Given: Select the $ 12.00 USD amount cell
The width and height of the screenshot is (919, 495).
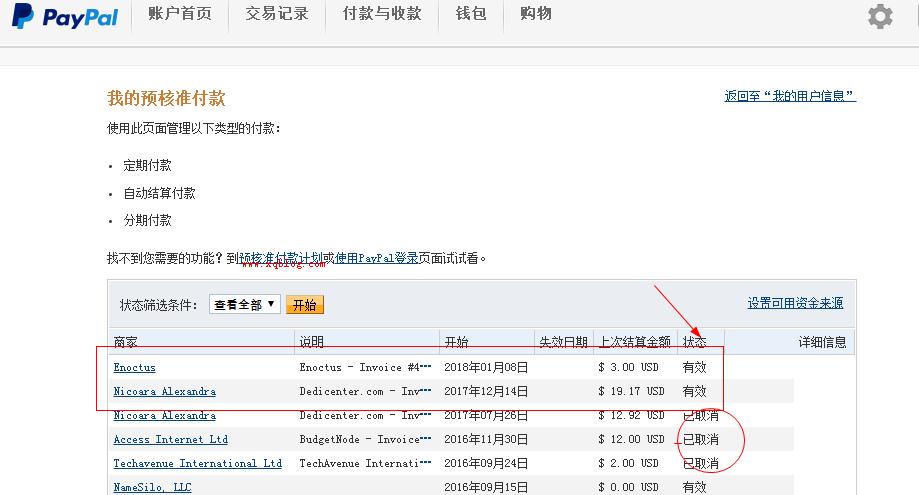Looking at the screenshot, I should click(631, 439).
